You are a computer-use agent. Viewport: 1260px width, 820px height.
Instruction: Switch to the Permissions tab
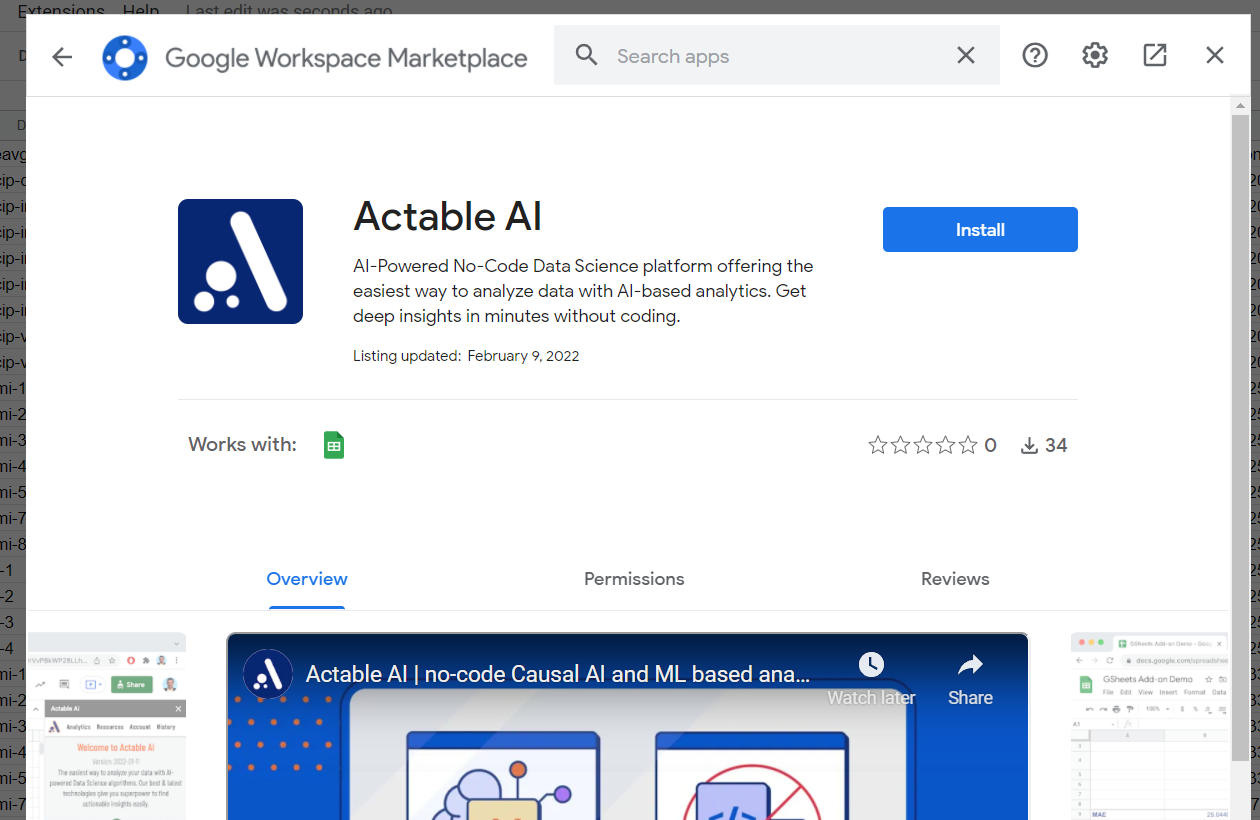pos(634,579)
